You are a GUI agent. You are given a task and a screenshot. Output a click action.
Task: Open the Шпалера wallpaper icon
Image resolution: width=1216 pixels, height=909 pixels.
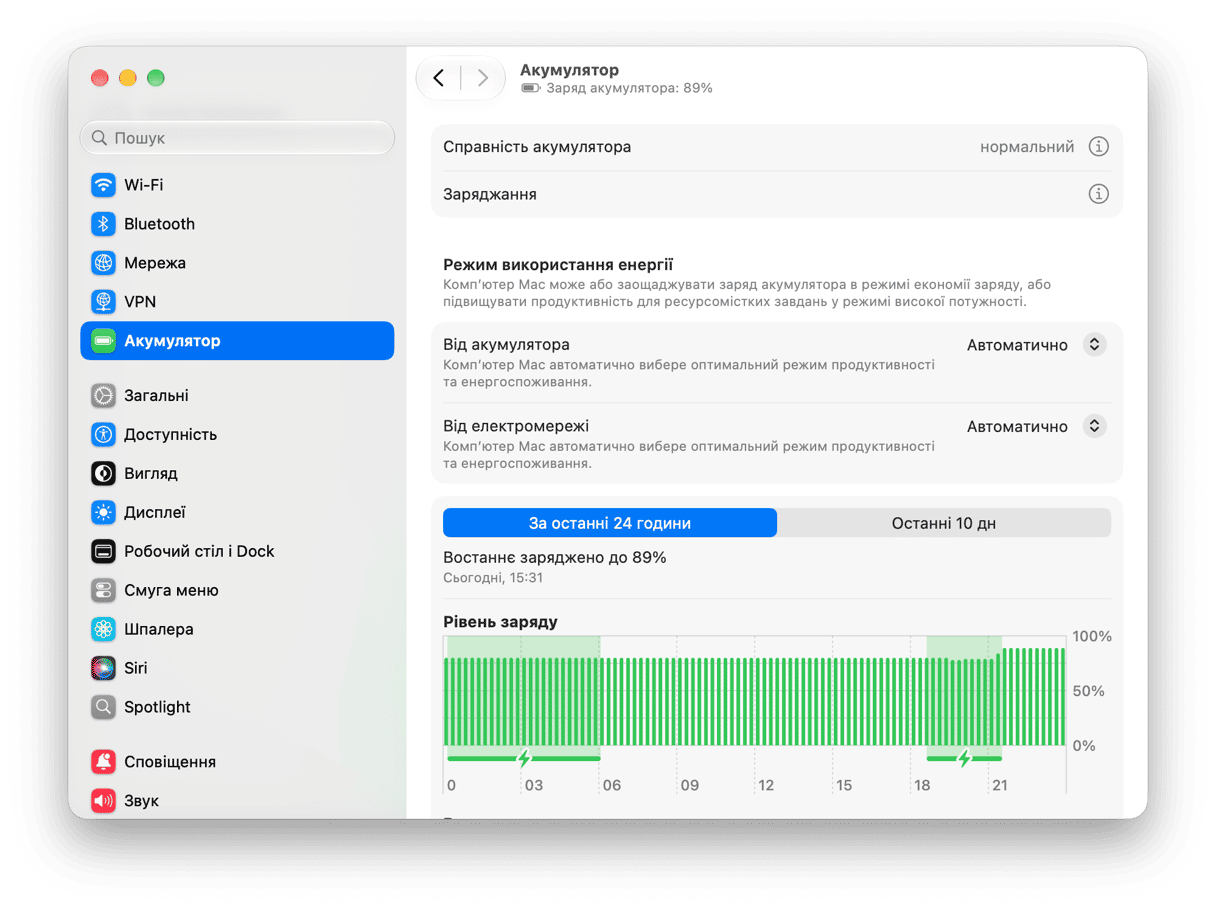[103, 629]
